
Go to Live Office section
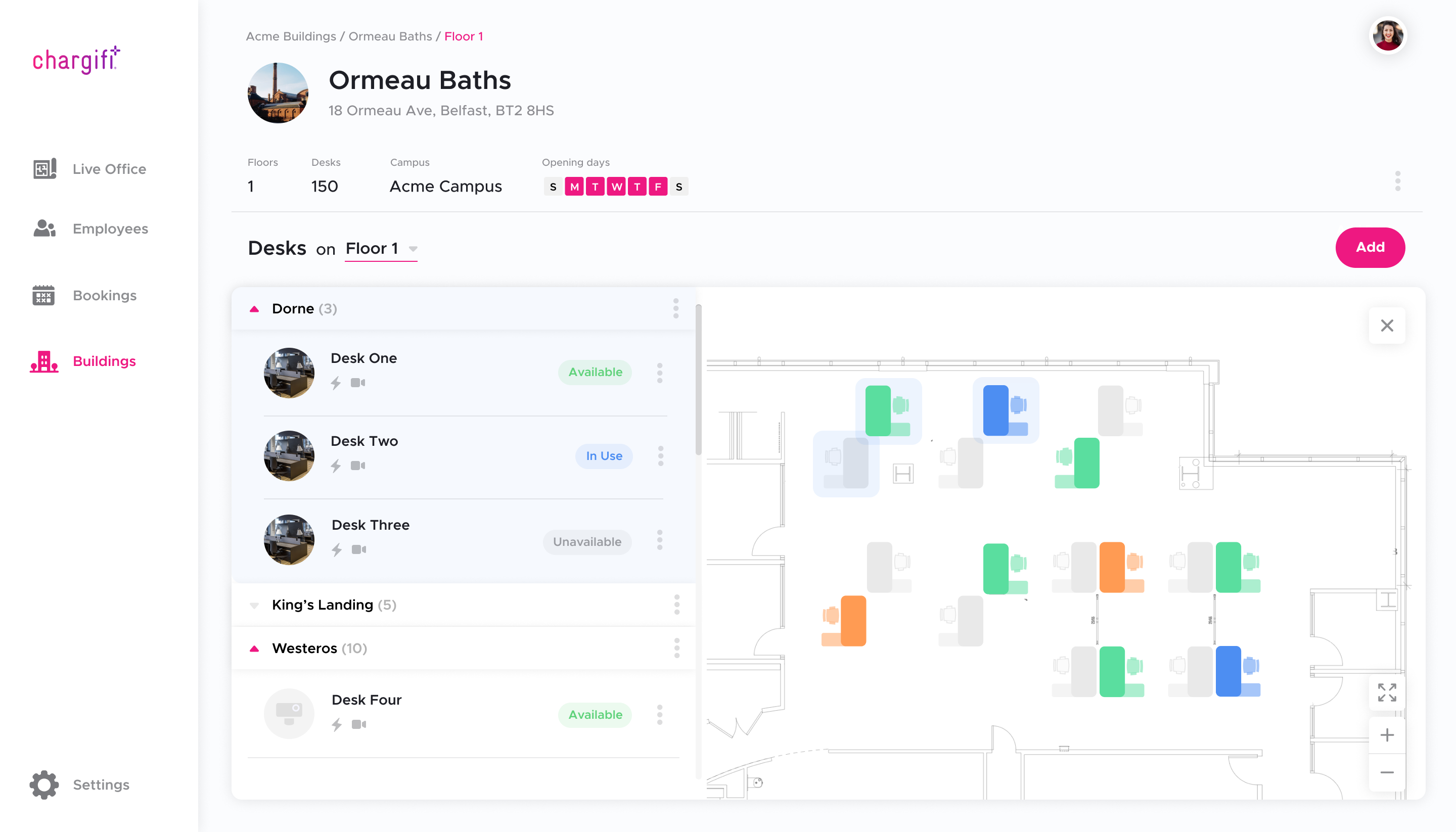[109, 169]
